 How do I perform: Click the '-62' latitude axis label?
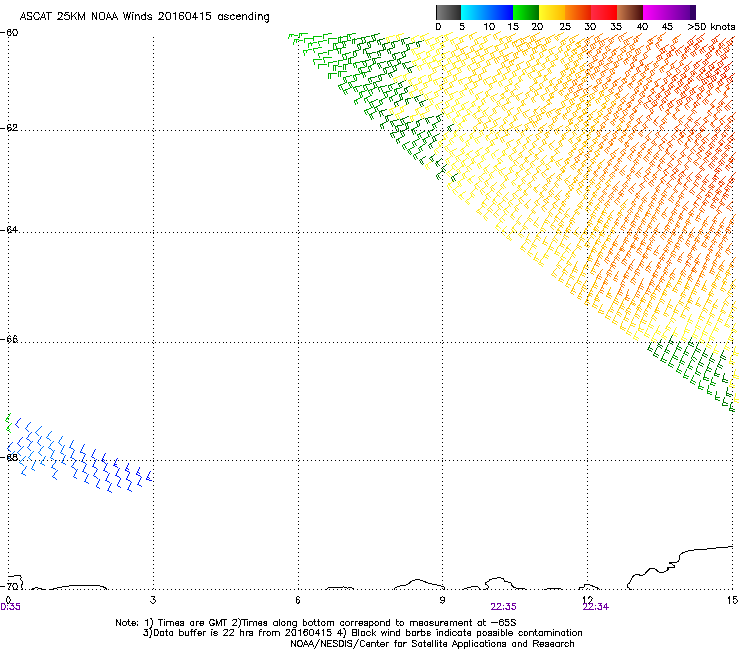tap(9, 128)
